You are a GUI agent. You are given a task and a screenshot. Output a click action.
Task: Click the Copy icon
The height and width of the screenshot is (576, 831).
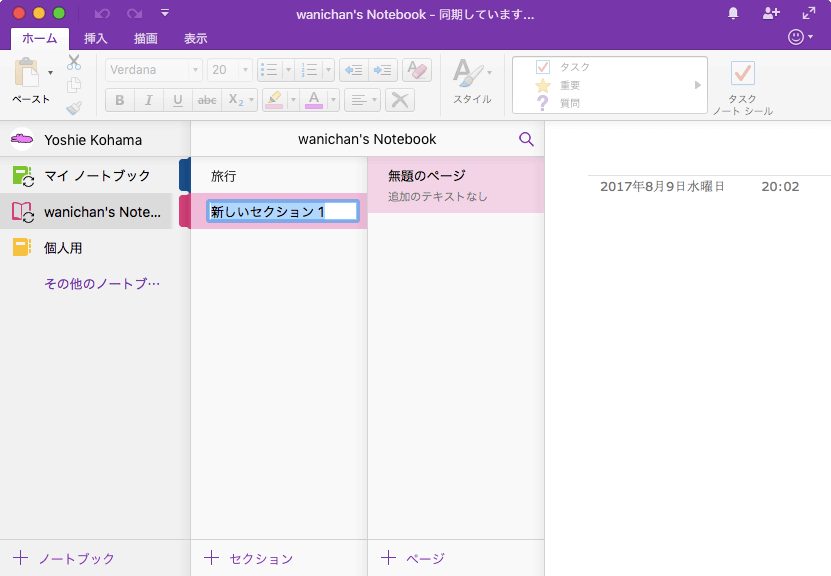(x=74, y=85)
